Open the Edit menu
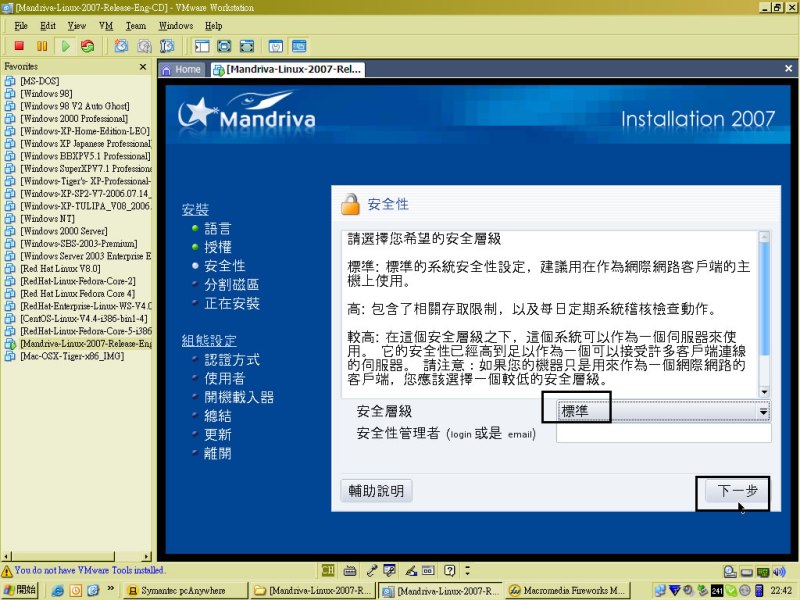This screenshot has height=600, width=800. pyautogui.click(x=48, y=26)
